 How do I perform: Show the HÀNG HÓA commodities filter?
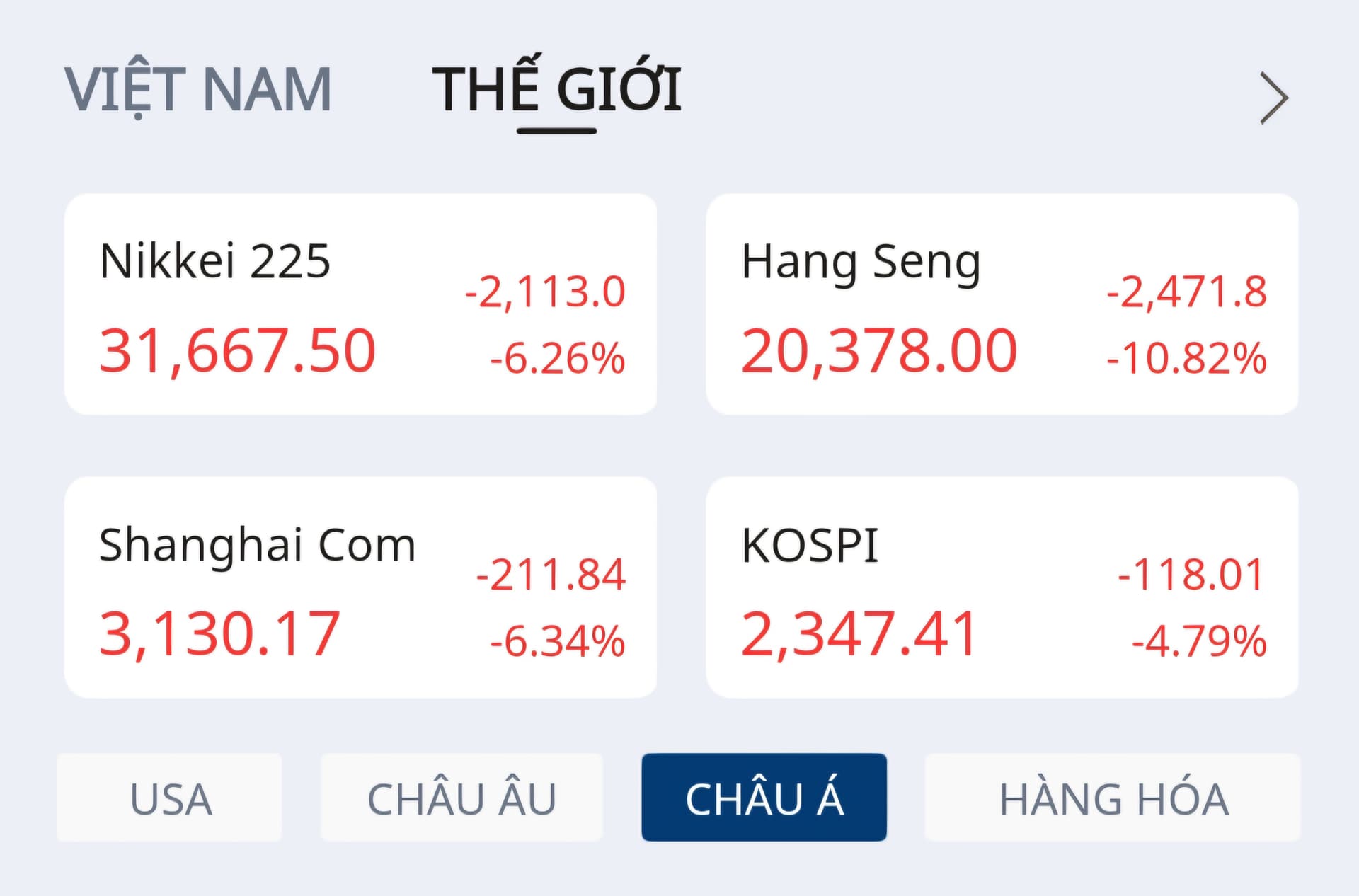pos(1113,798)
